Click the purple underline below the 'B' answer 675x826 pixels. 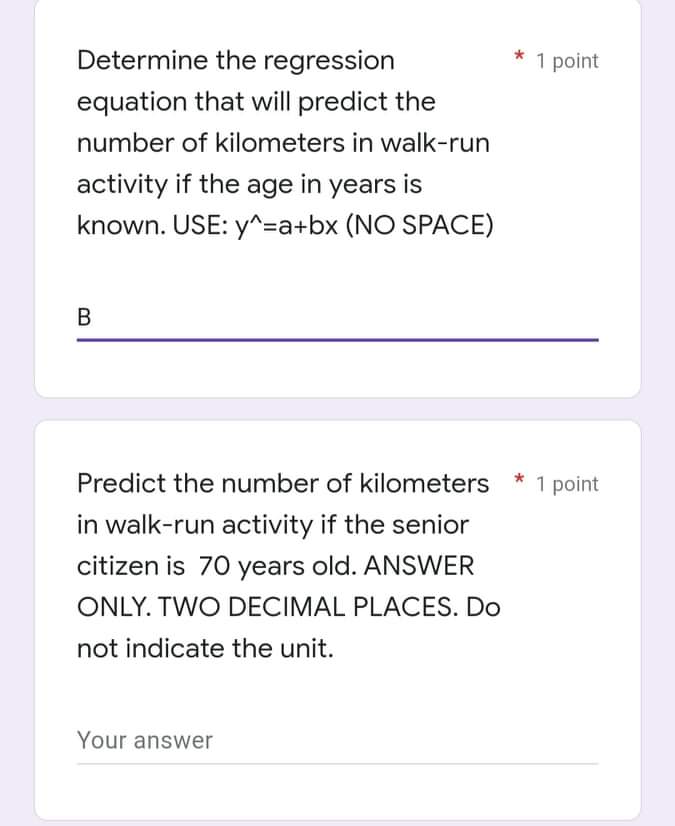click(x=338, y=341)
